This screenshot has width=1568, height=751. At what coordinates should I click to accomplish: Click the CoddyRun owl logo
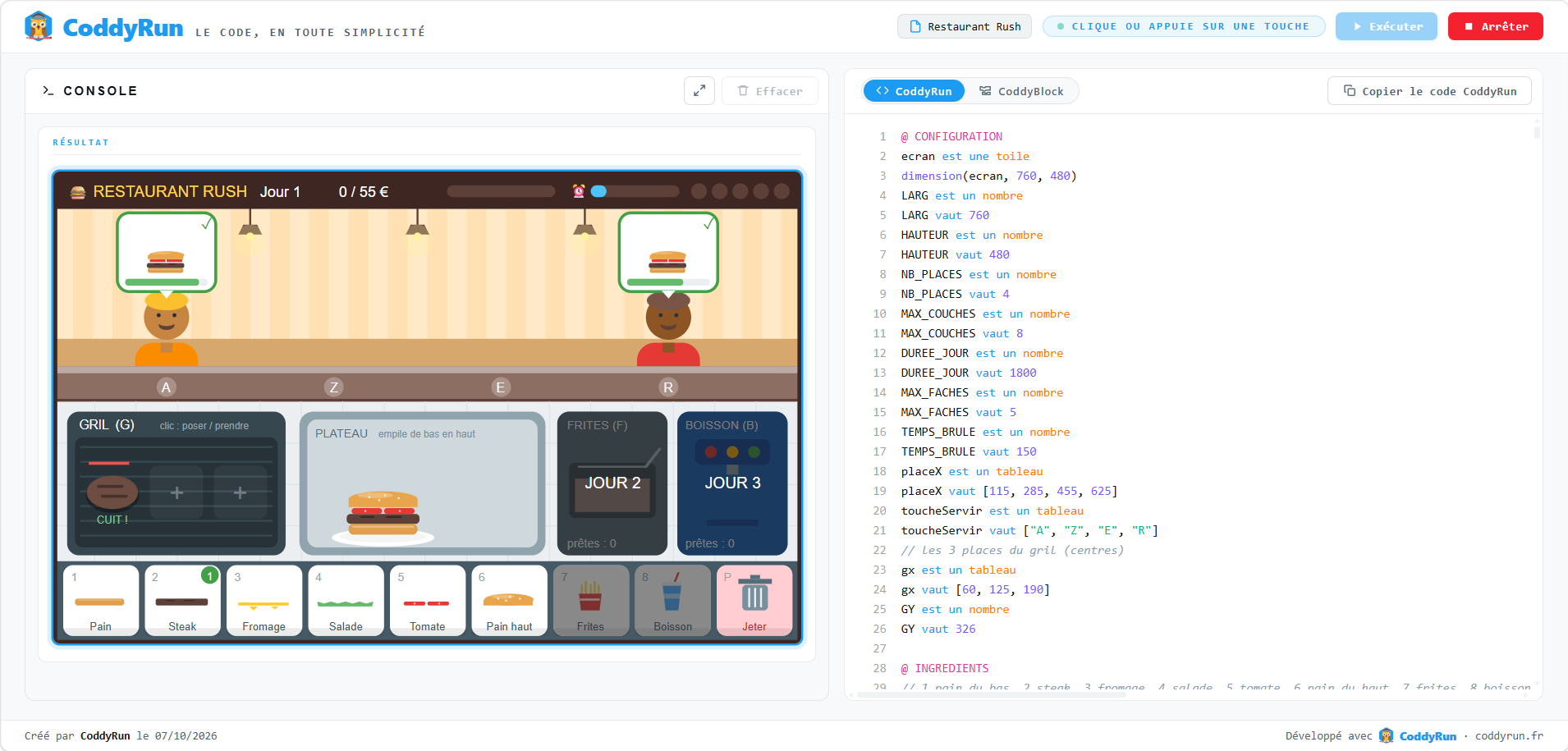[39, 26]
